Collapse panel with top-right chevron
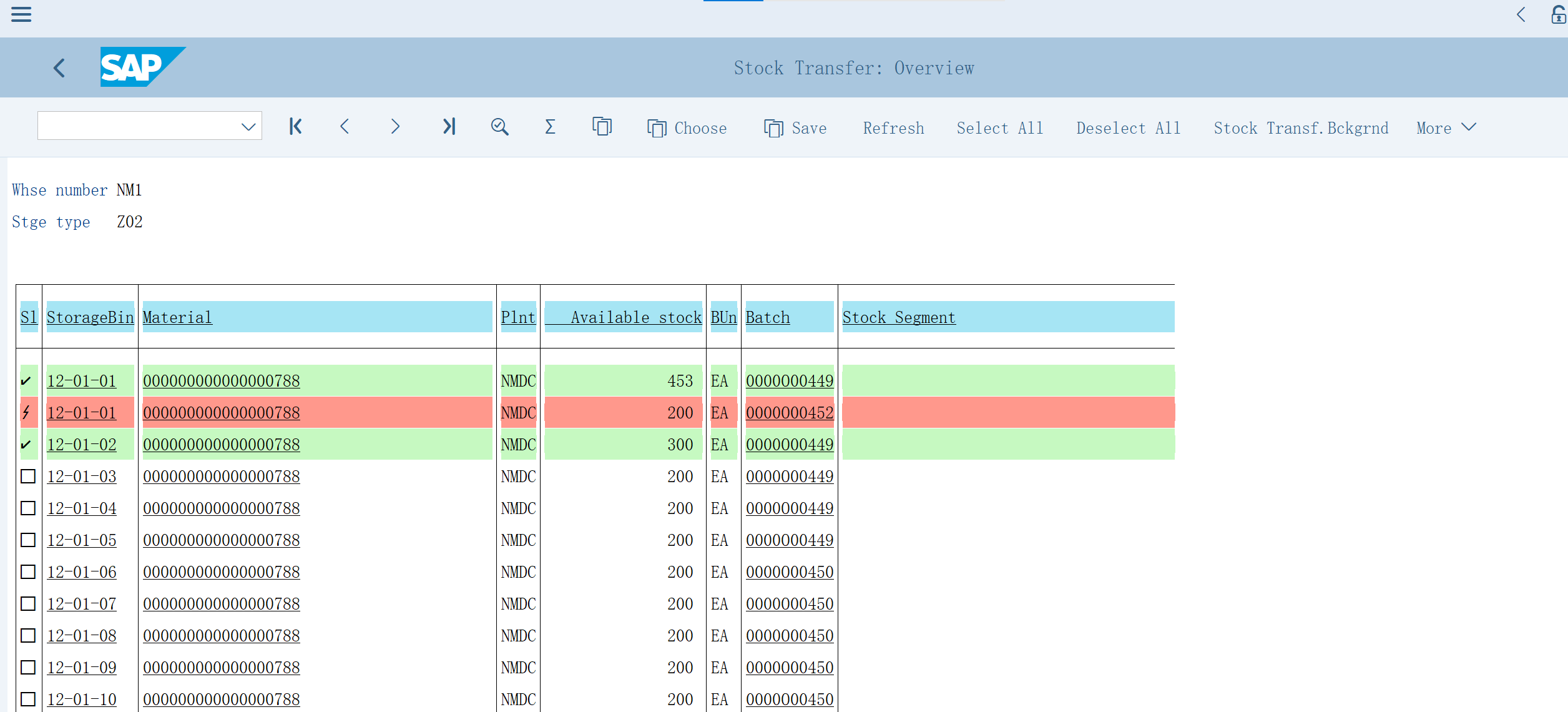 pos(1521,14)
